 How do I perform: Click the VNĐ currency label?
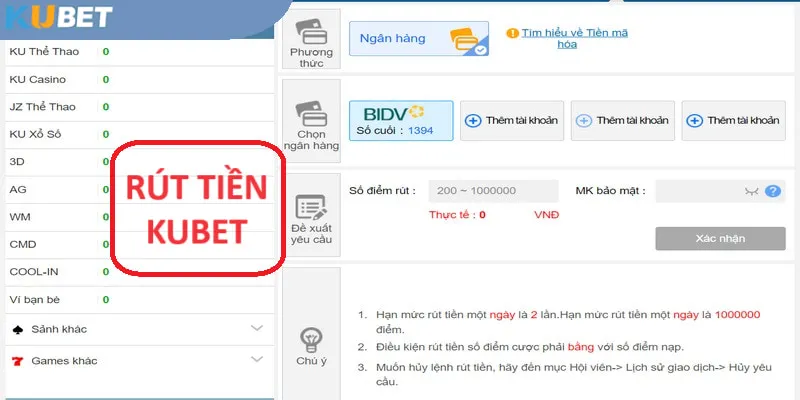click(547, 215)
